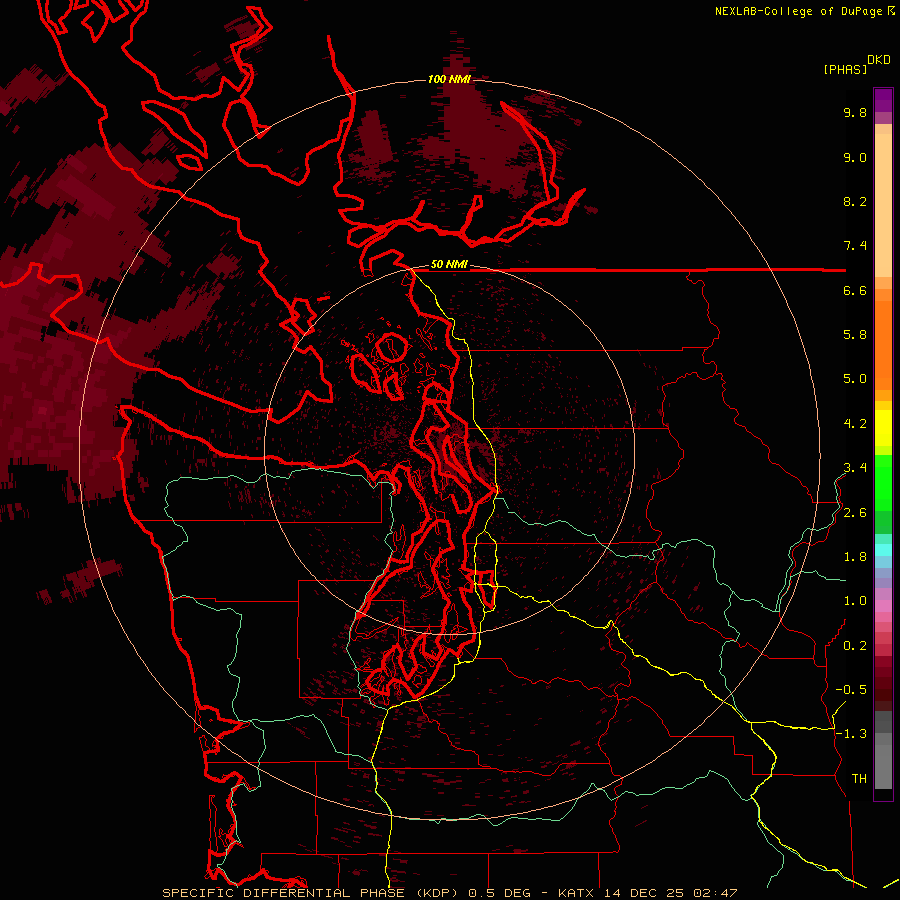Click the 0.2 legend value
This screenshot has height=900, width=900.
tap(855, 646)
